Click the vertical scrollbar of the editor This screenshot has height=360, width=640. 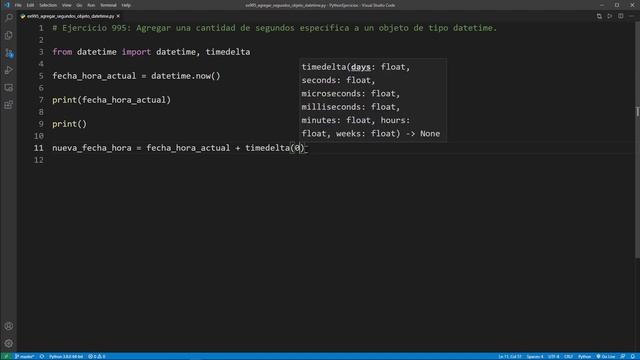[x=637, y=139]
